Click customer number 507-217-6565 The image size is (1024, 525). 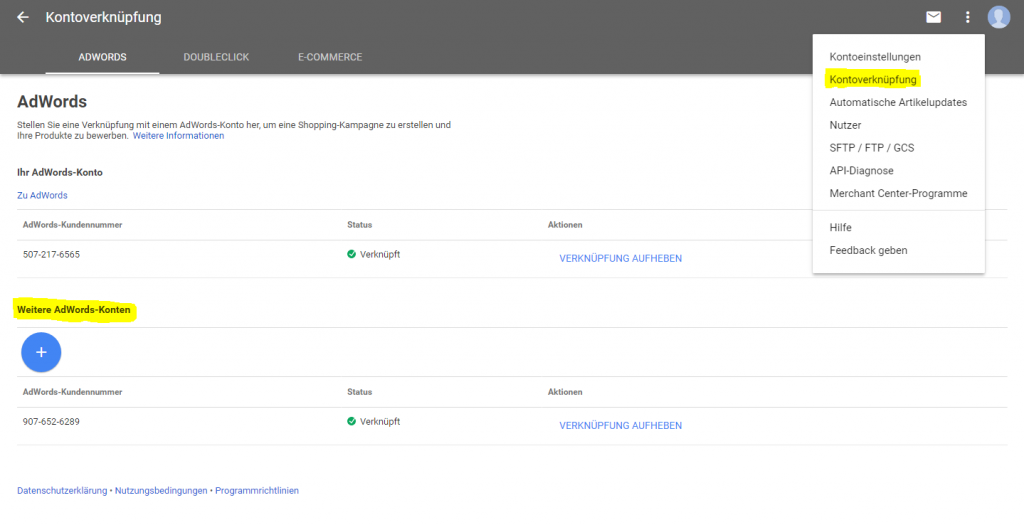tap(51, 255)
